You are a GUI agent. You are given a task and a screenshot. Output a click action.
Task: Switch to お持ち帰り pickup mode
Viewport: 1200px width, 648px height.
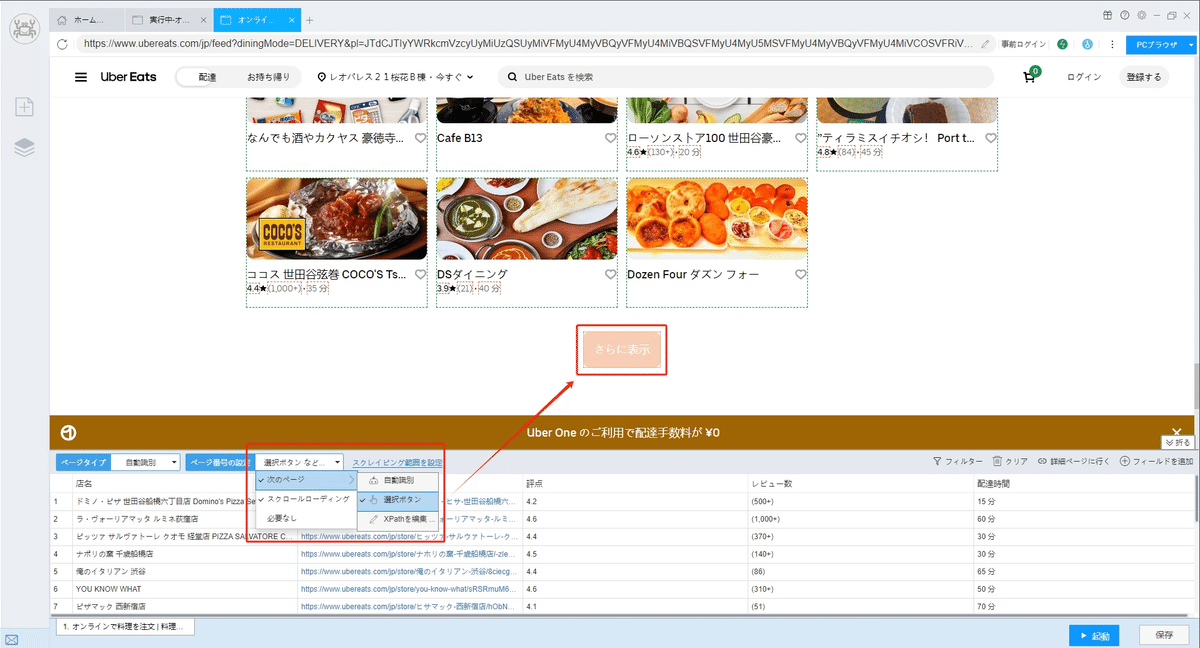(x=268, y=77)
